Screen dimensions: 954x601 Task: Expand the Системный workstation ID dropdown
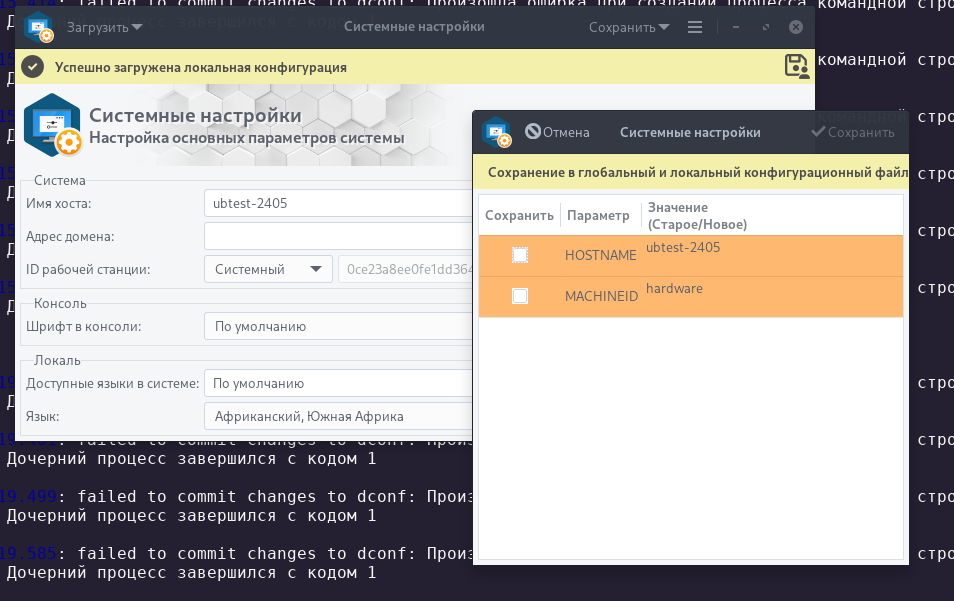tap(268, 269)
